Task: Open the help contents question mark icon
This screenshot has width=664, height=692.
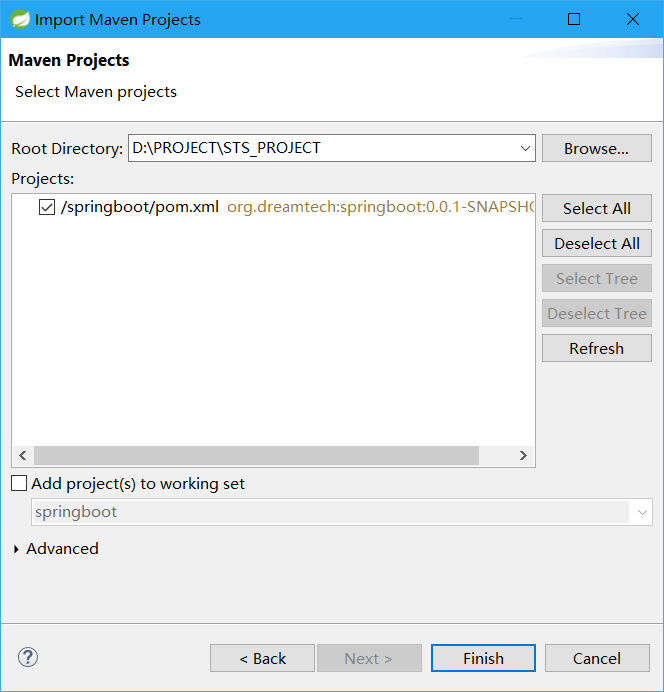Action: coord(28,658)
